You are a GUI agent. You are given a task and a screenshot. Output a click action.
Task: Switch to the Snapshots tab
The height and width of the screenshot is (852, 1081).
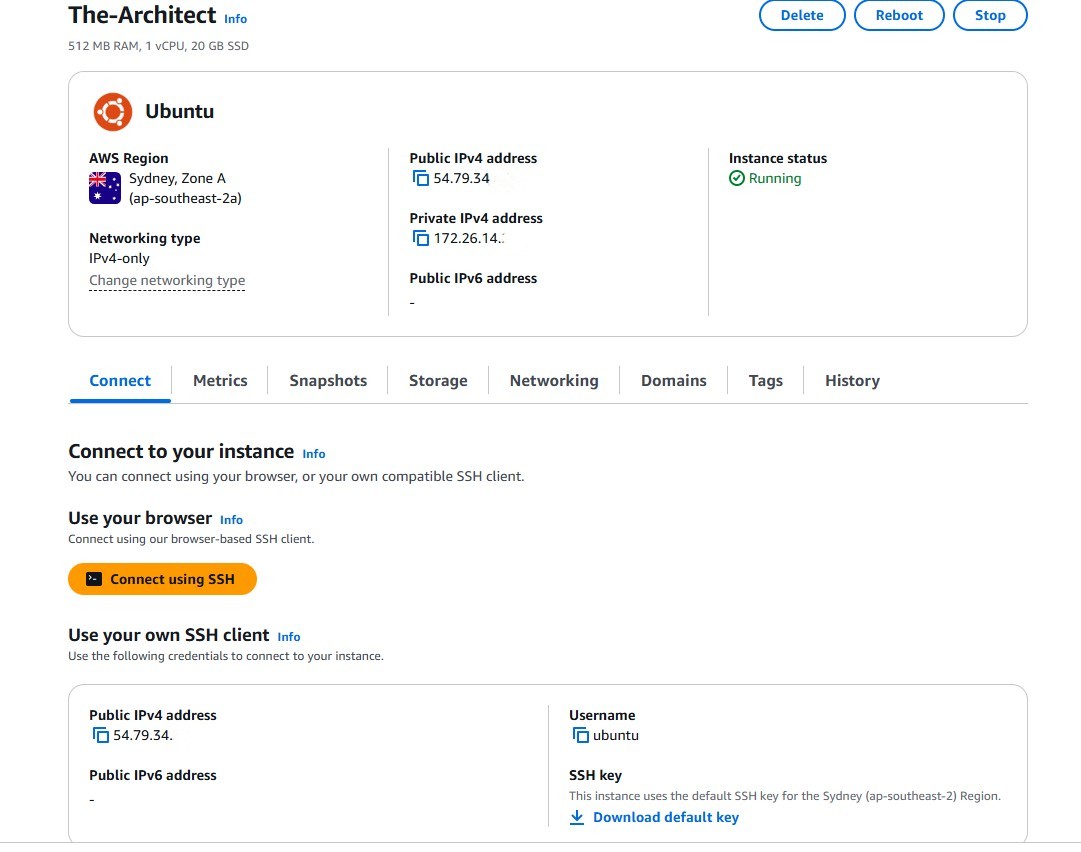[x=328, y=381]
